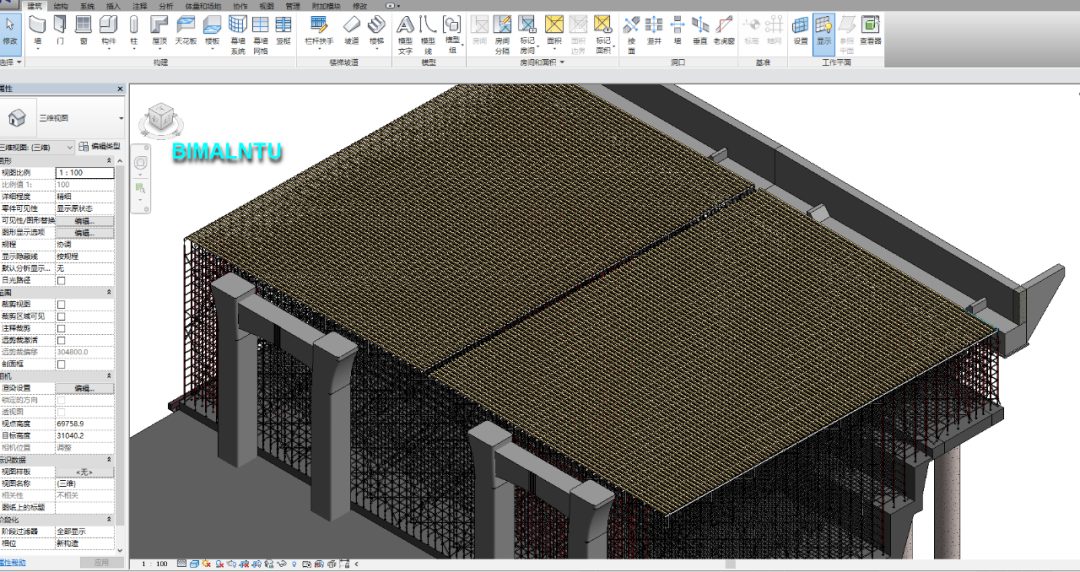This screenshot has height=572, width=1080.
Task: Toggle the Show work plane button
Action: (x=824, y=32)
